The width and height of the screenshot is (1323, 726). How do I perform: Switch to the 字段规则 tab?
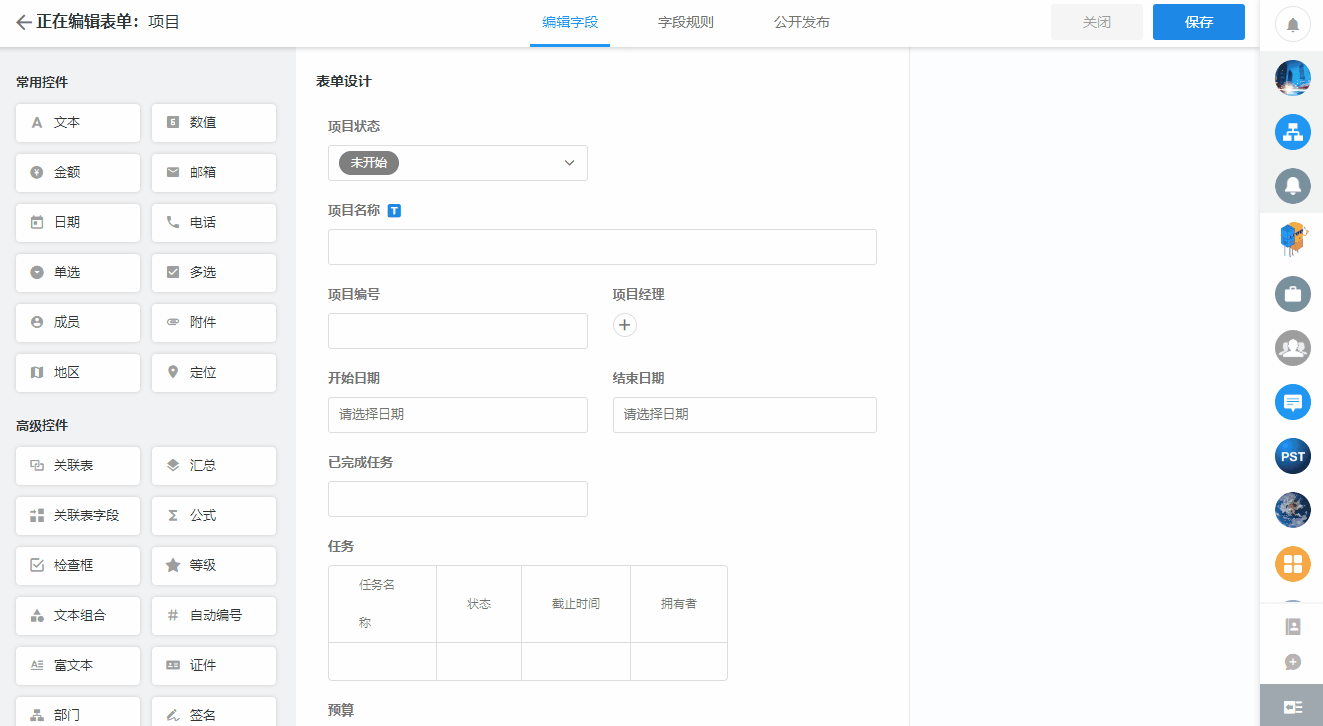[x=686, y=22]
